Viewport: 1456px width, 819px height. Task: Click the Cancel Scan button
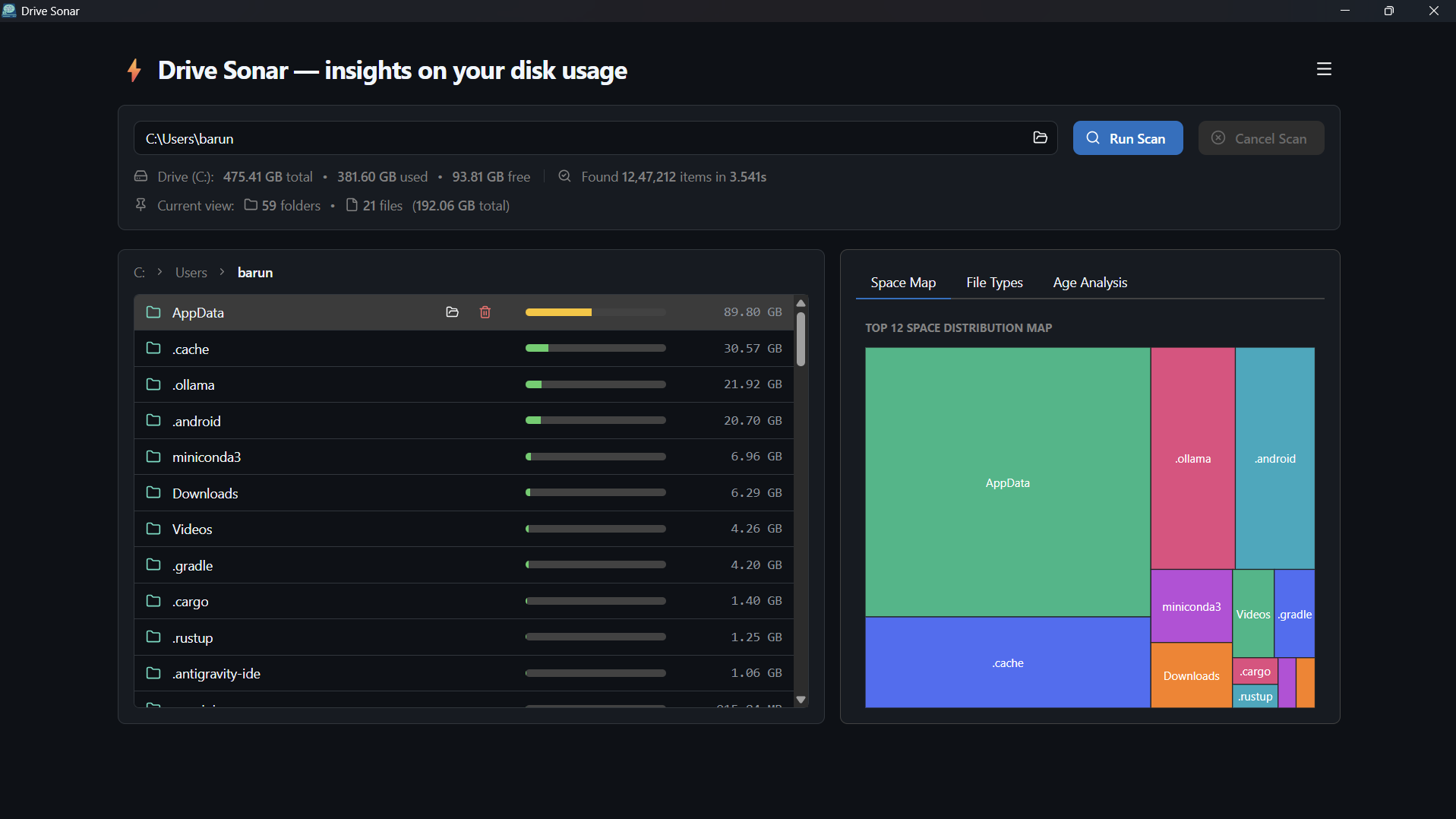click(x=1261, y=138)
